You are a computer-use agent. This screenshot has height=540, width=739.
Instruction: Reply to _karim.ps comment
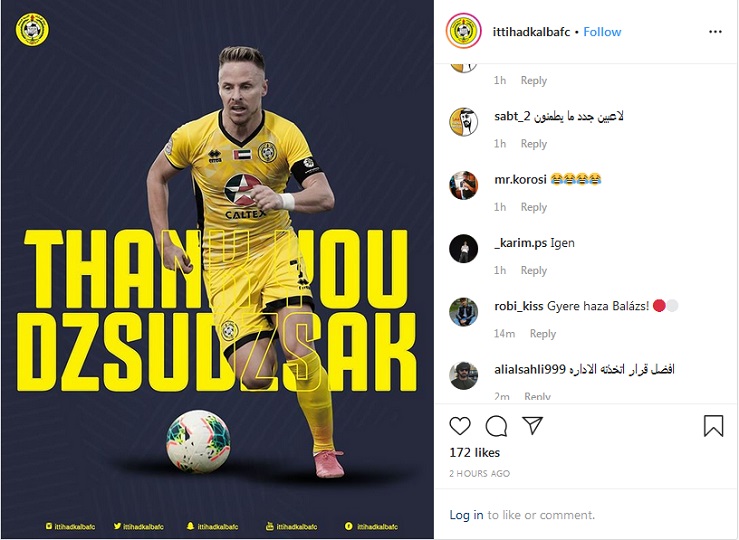(534, 270)
